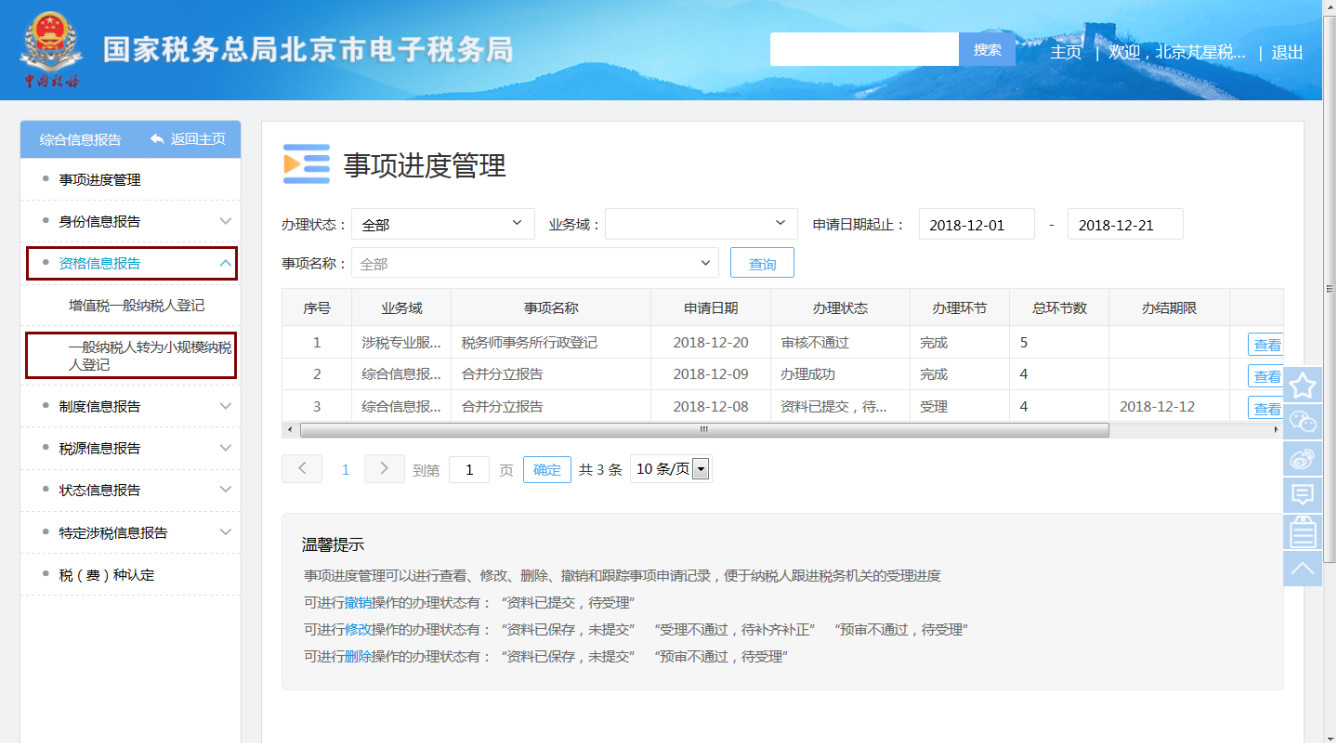Image resolution: width=1336 pixels, height=743 pixels.
Task: Focus the header search input field
Action: tap(864, 49)
